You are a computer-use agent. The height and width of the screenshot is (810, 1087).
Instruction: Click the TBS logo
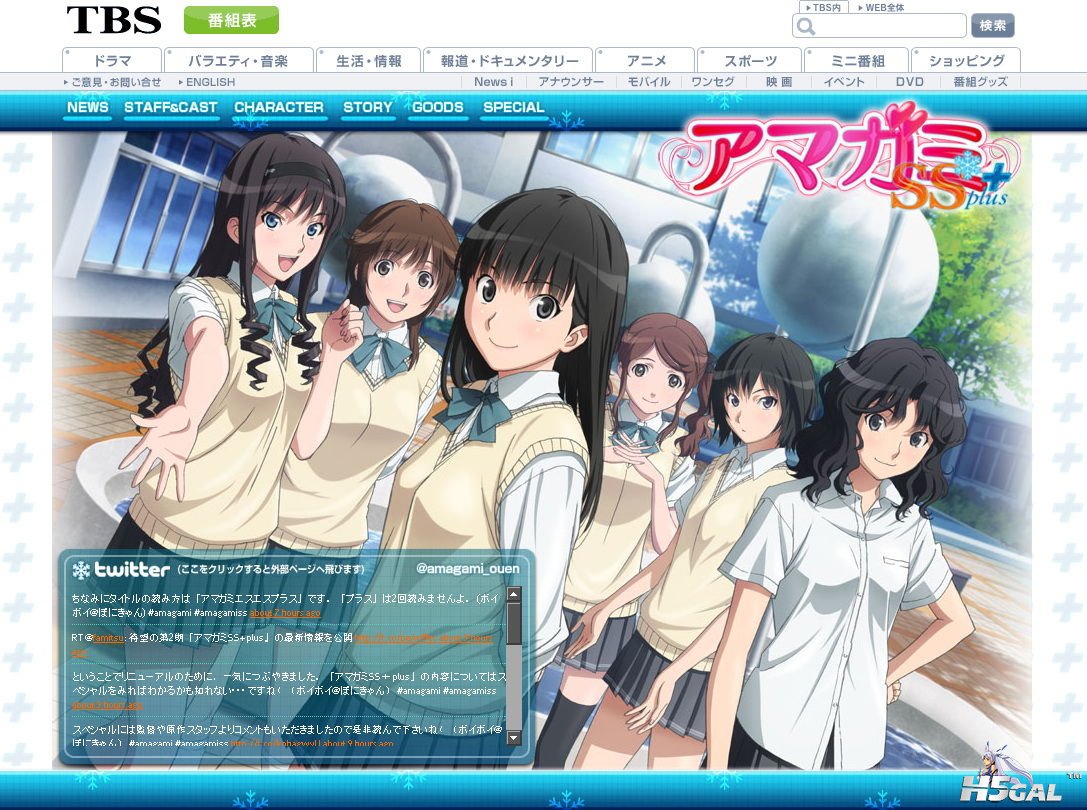point(113,20)
